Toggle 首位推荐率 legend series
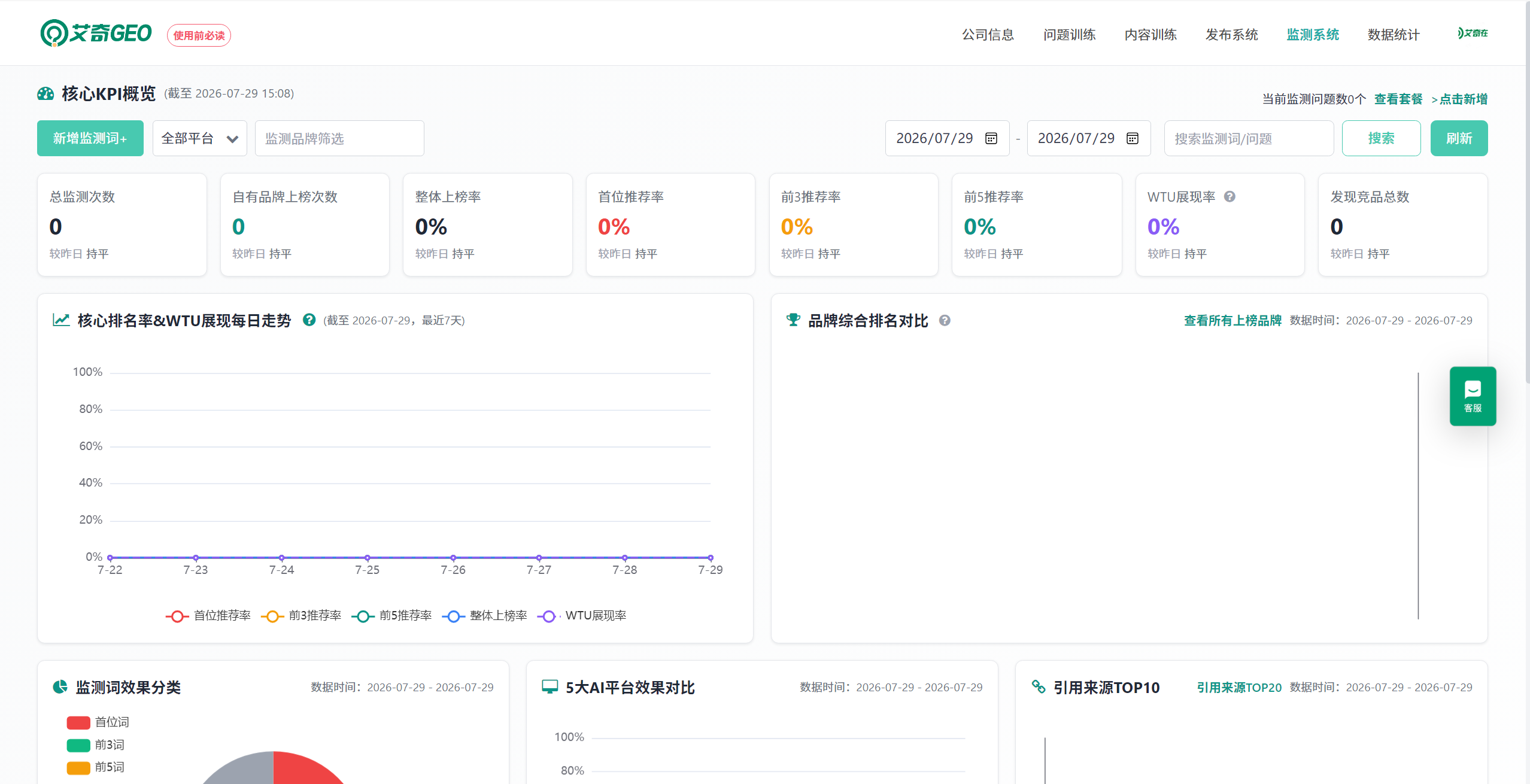The width and height of the screenshot is (1530, 784). [x=208, y=615]
